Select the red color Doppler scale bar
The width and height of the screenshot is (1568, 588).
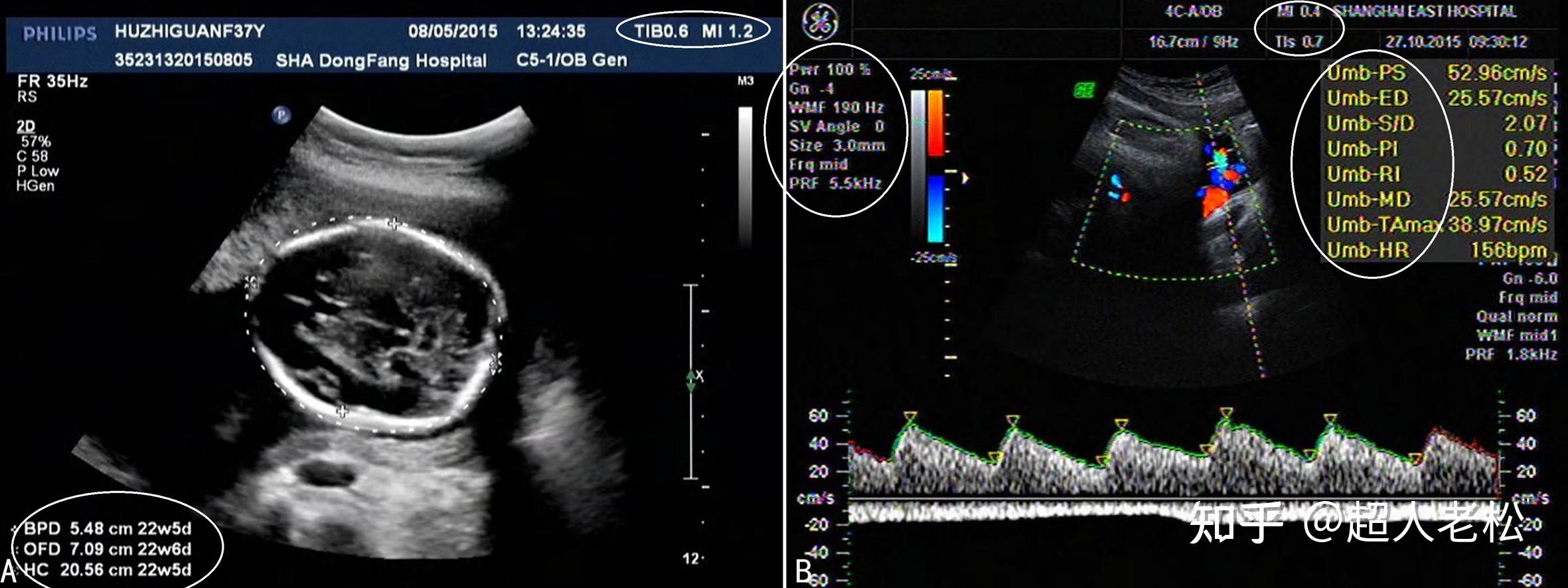[x=936, y=123]
